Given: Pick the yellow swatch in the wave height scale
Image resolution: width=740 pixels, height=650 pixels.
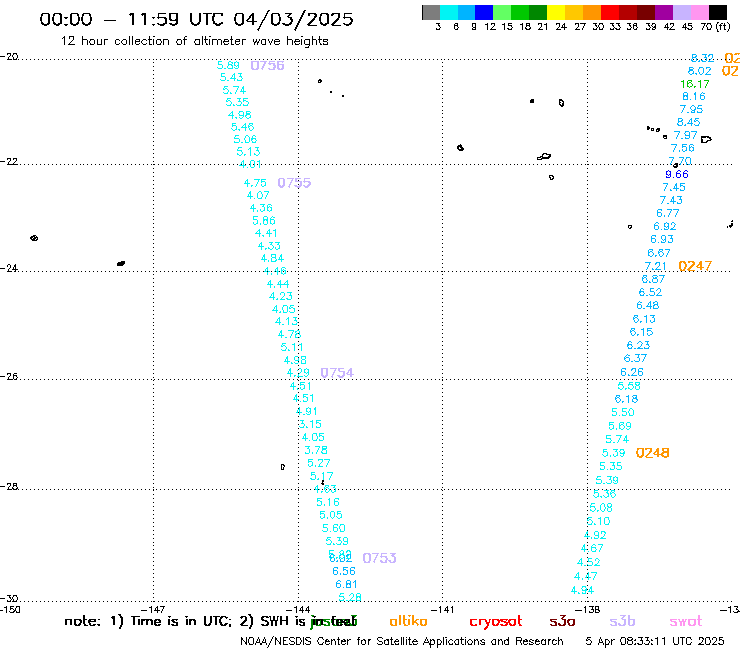Looking at the screenshot, I should [555, 12].
